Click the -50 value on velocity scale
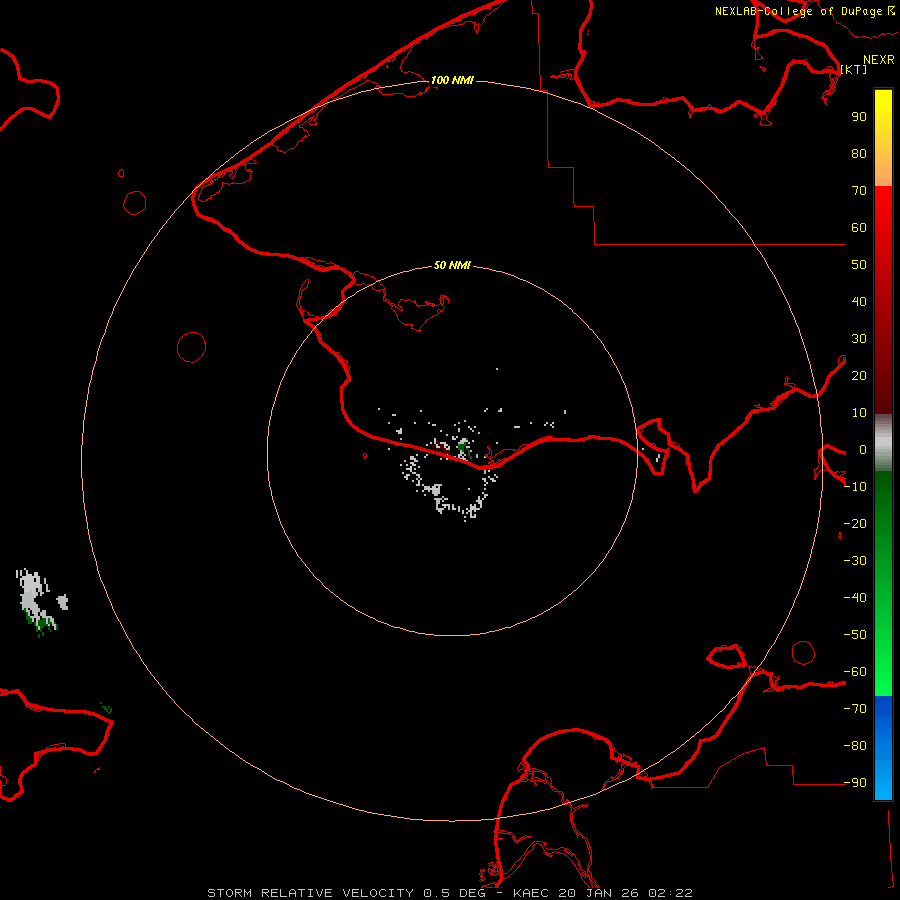 coord(855,634)
